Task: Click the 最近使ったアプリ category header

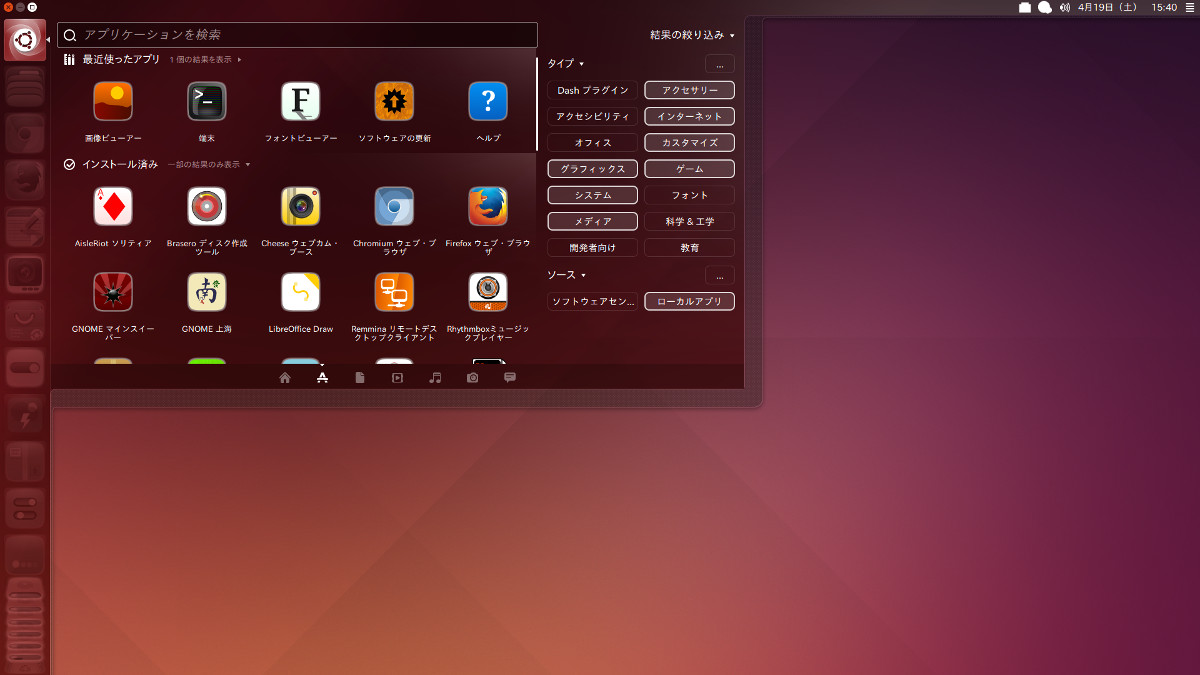Action: click(121, 60)
